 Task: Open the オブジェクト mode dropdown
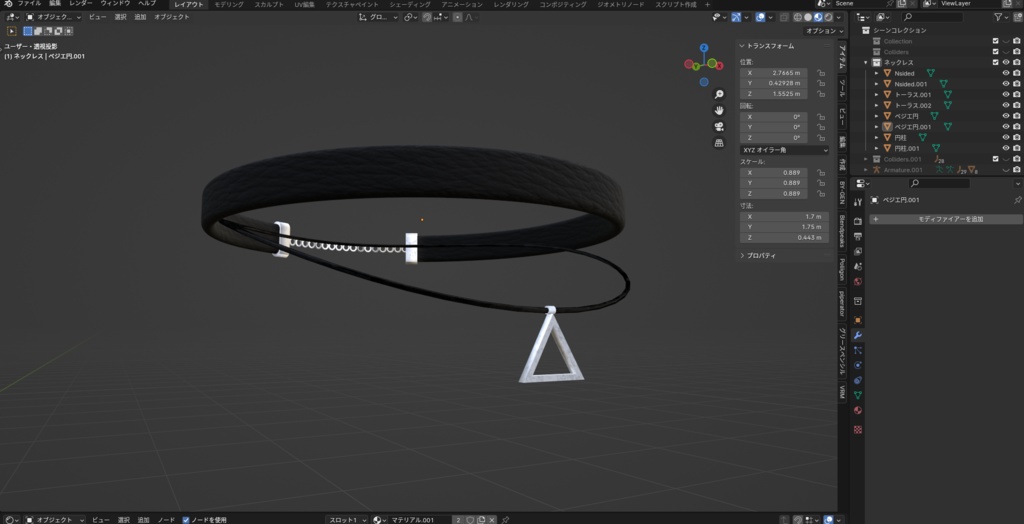coord(54,17)
